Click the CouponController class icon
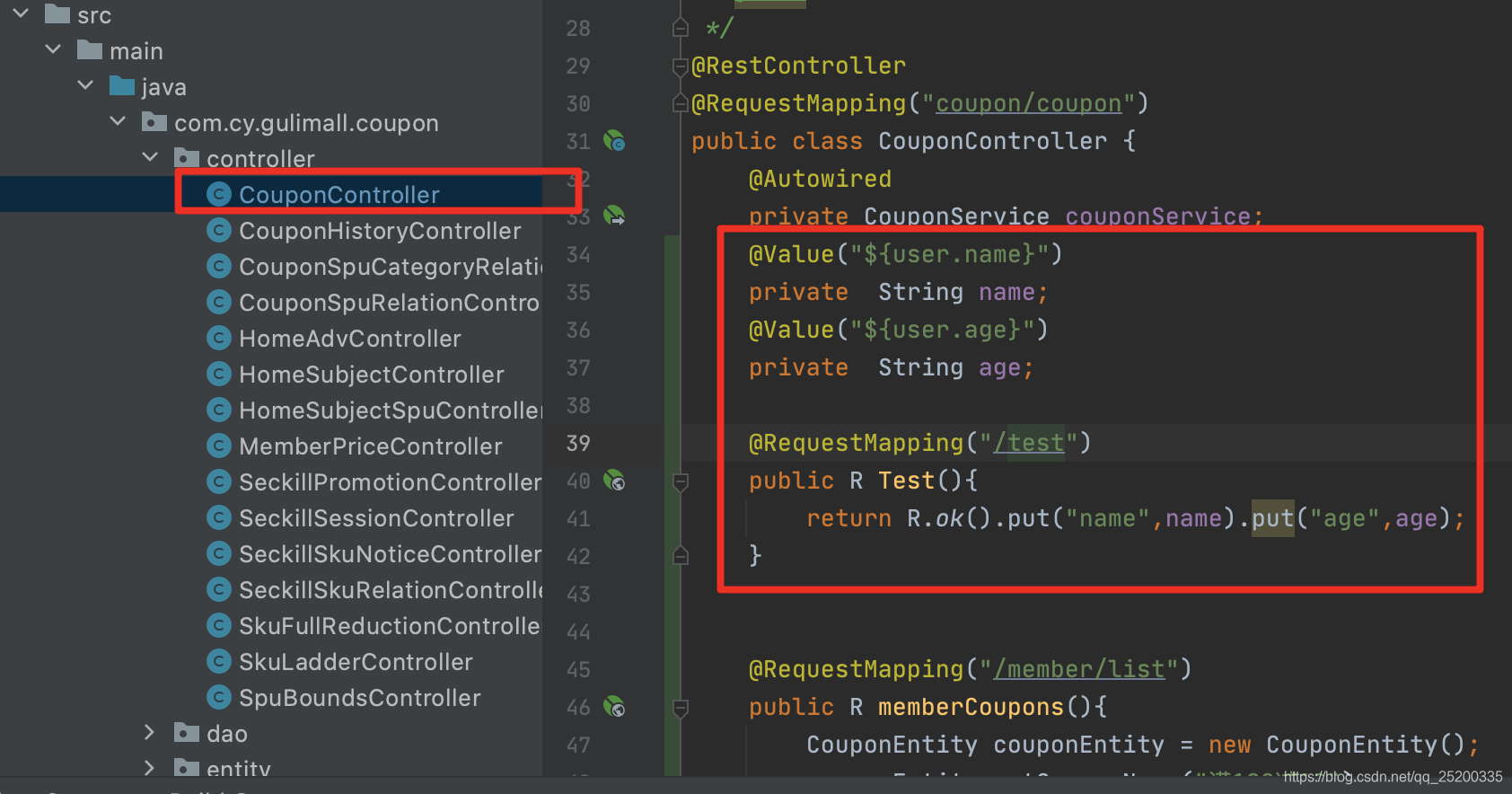 click(219, 194)
